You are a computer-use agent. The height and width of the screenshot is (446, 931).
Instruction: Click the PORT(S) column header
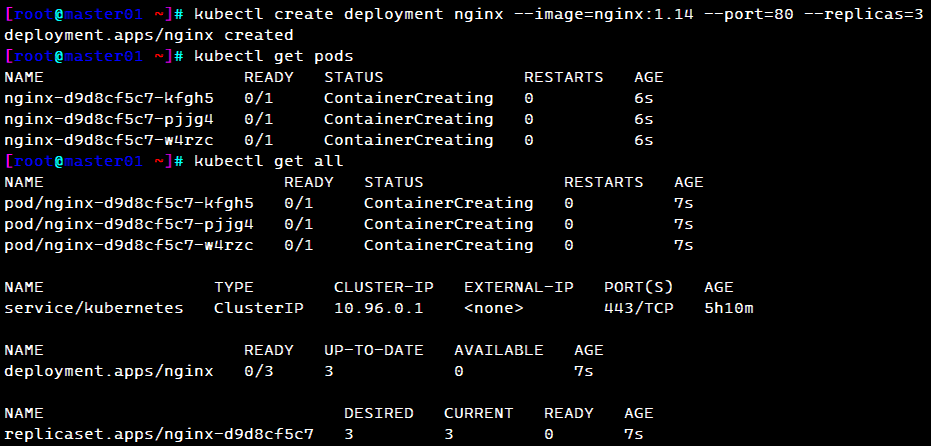(x=639, y=287)
